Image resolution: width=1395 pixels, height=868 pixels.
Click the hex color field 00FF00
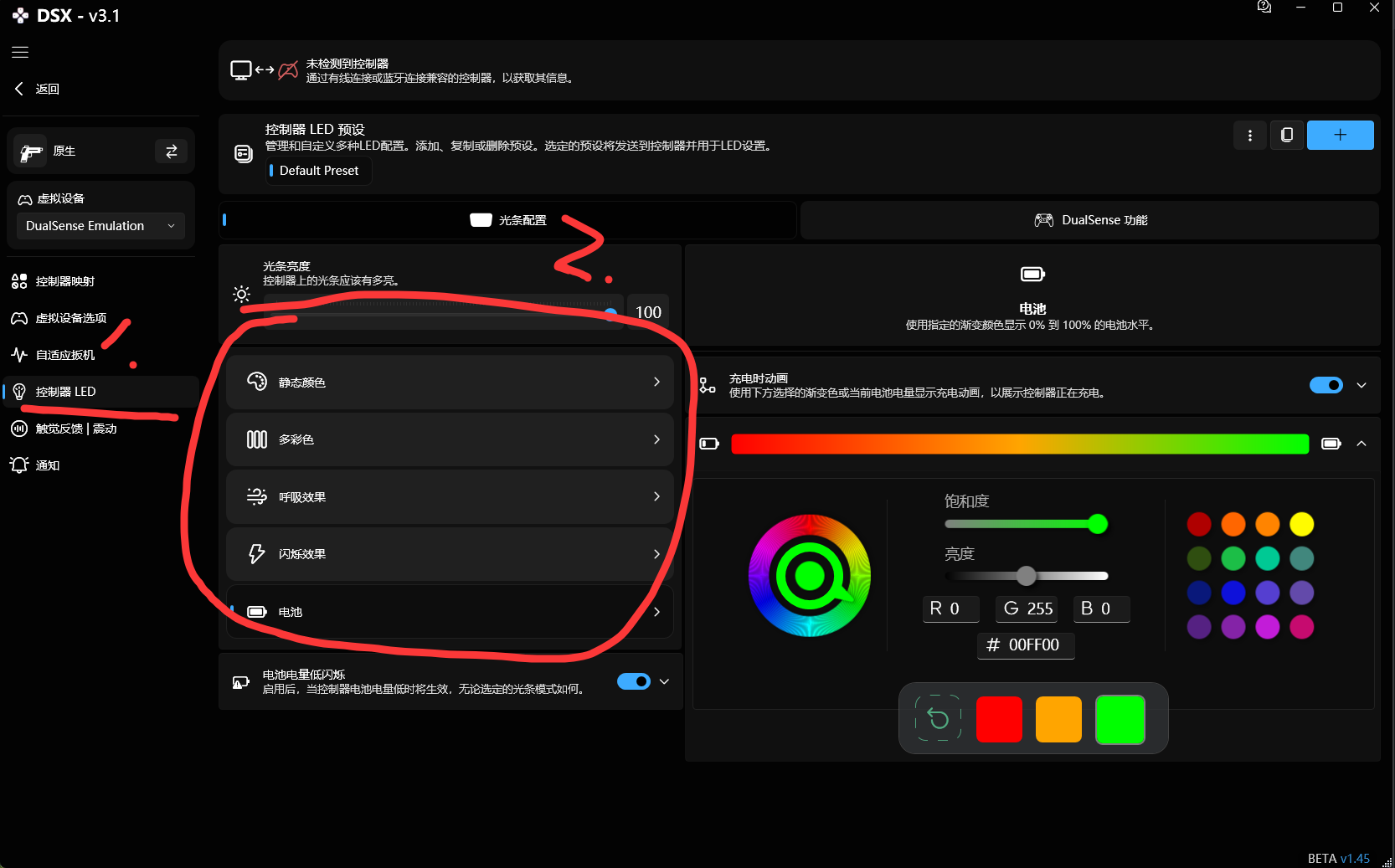[x=1026, y=645]
